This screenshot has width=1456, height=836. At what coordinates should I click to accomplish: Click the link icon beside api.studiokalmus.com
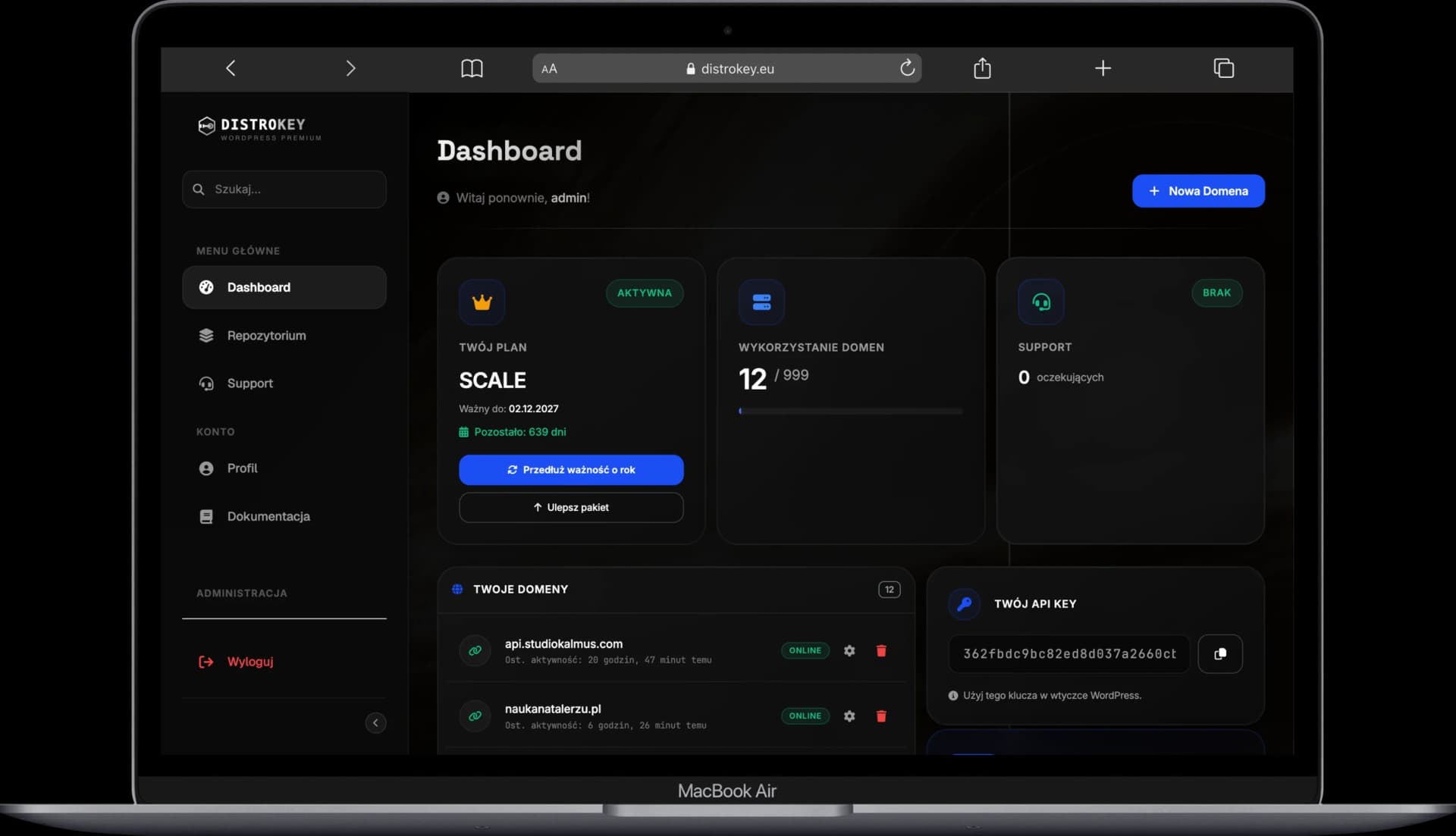pyautogui.click(x=475, y=650)
